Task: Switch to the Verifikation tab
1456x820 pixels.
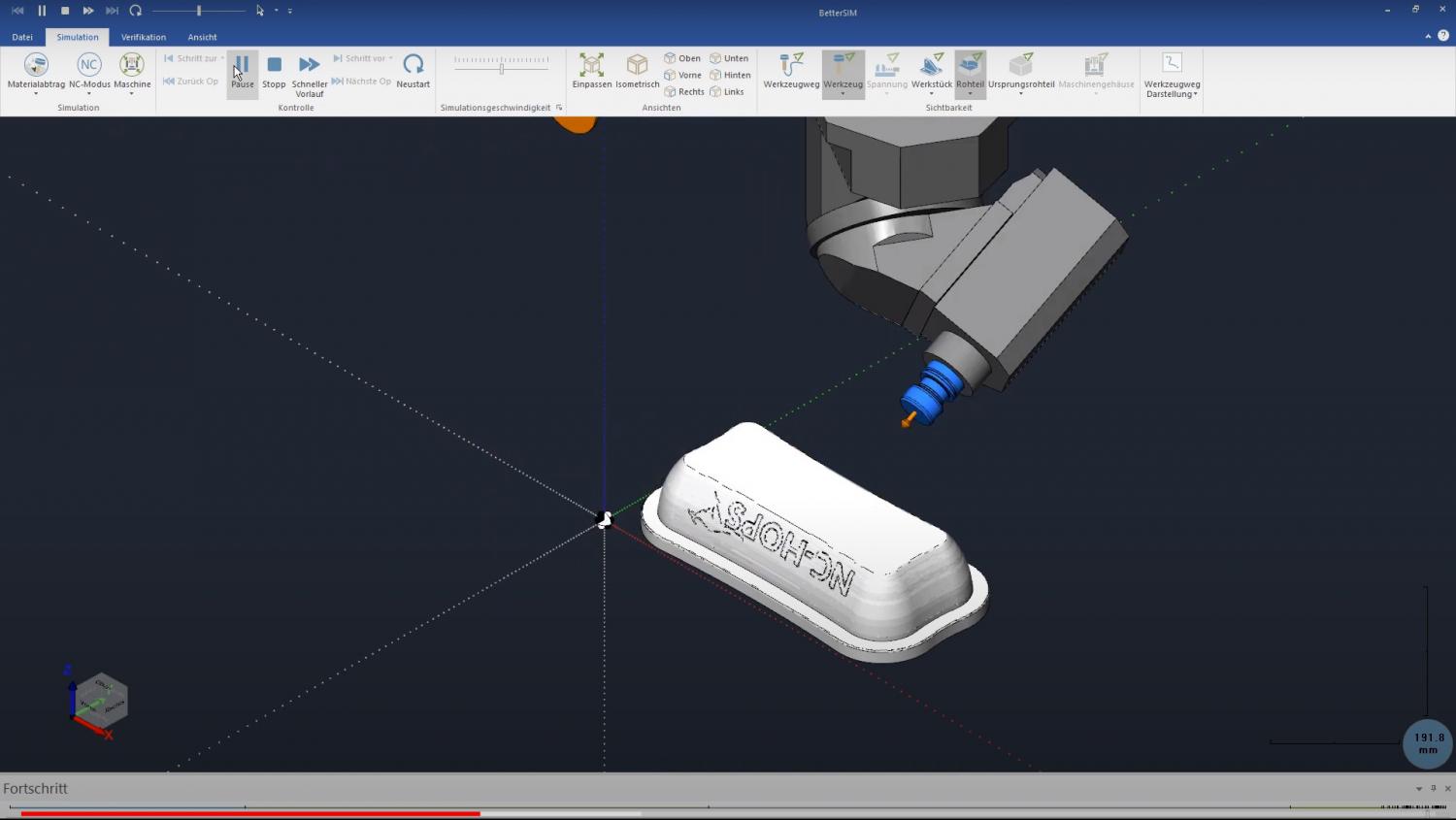Action: click(144, 37)
